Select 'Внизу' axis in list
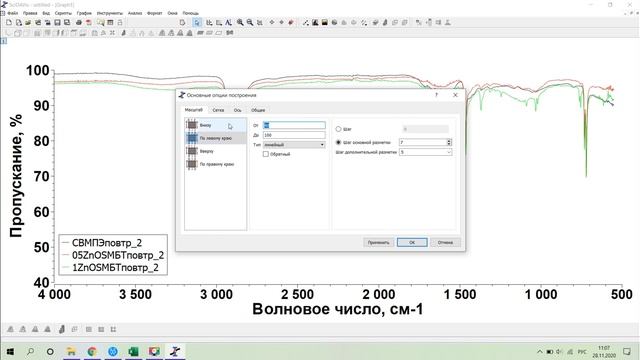Image resolution: width=640 pixels, height=360 pixels. tap(216, 125)
